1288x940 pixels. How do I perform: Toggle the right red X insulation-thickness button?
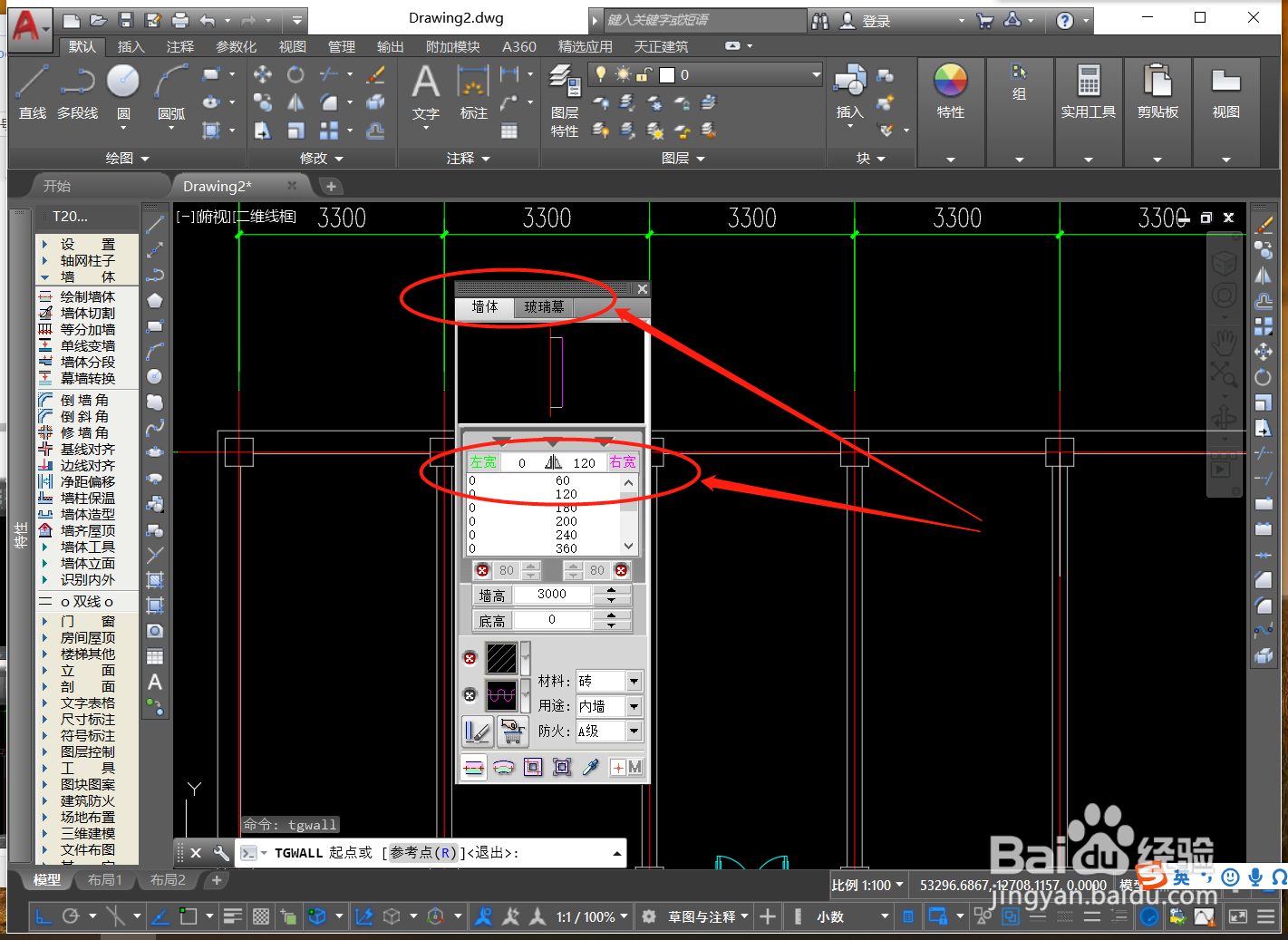pyautogui.click(x=621, y=570)
